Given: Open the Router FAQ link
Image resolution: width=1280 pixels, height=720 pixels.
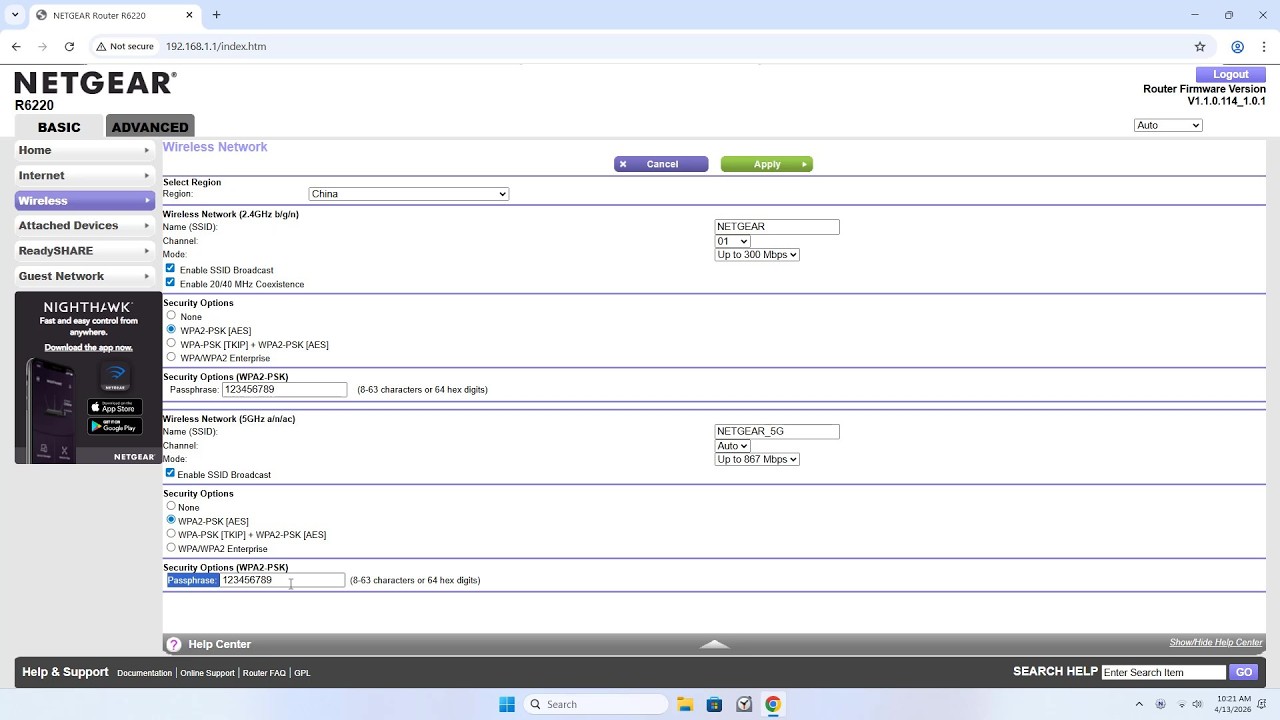Looking at the screenshot, I should (264, 673).
